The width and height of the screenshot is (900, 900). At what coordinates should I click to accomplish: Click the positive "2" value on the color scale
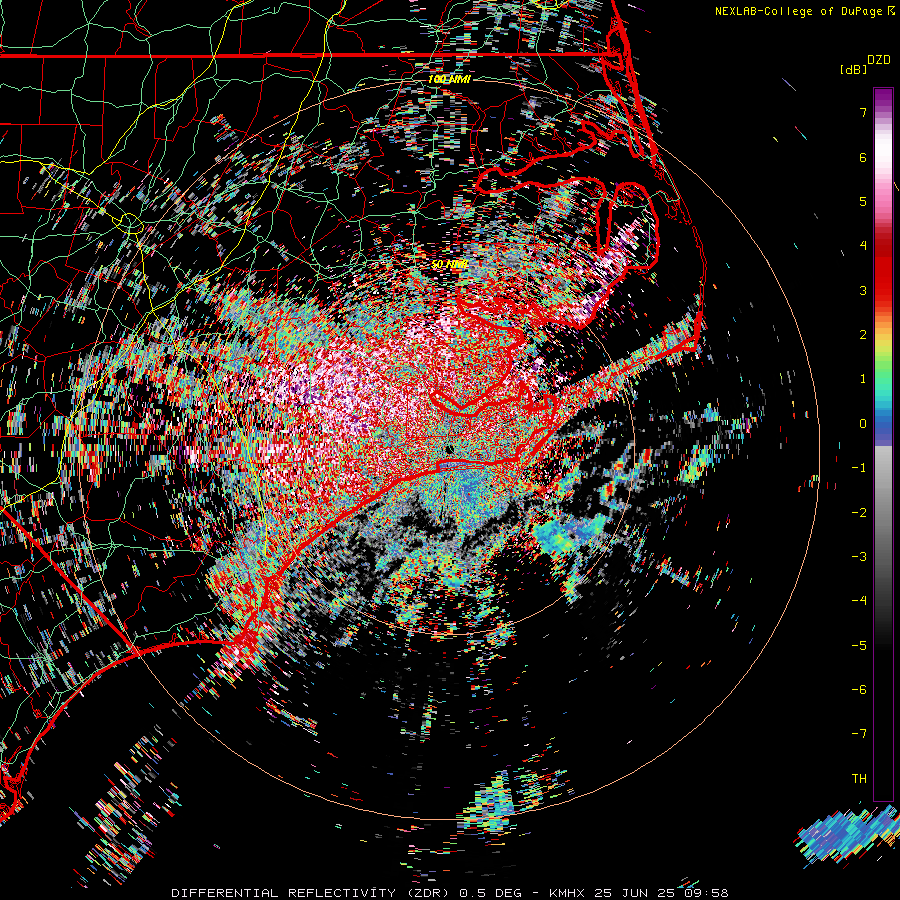tap(863, 335)
